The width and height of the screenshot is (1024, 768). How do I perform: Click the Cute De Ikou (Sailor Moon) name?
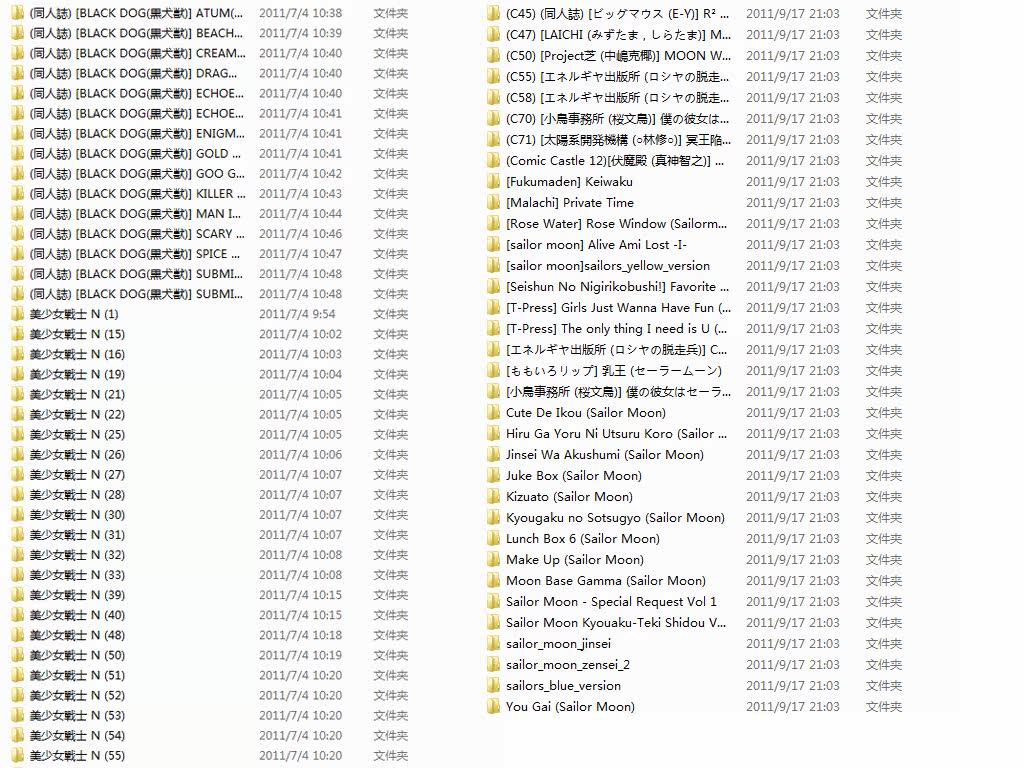coord(585,413)
